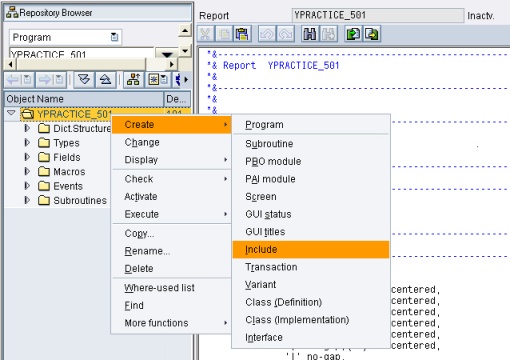Click the Undo arrow icon
This screenshot has width=510, height=360.
pos(267,34)
